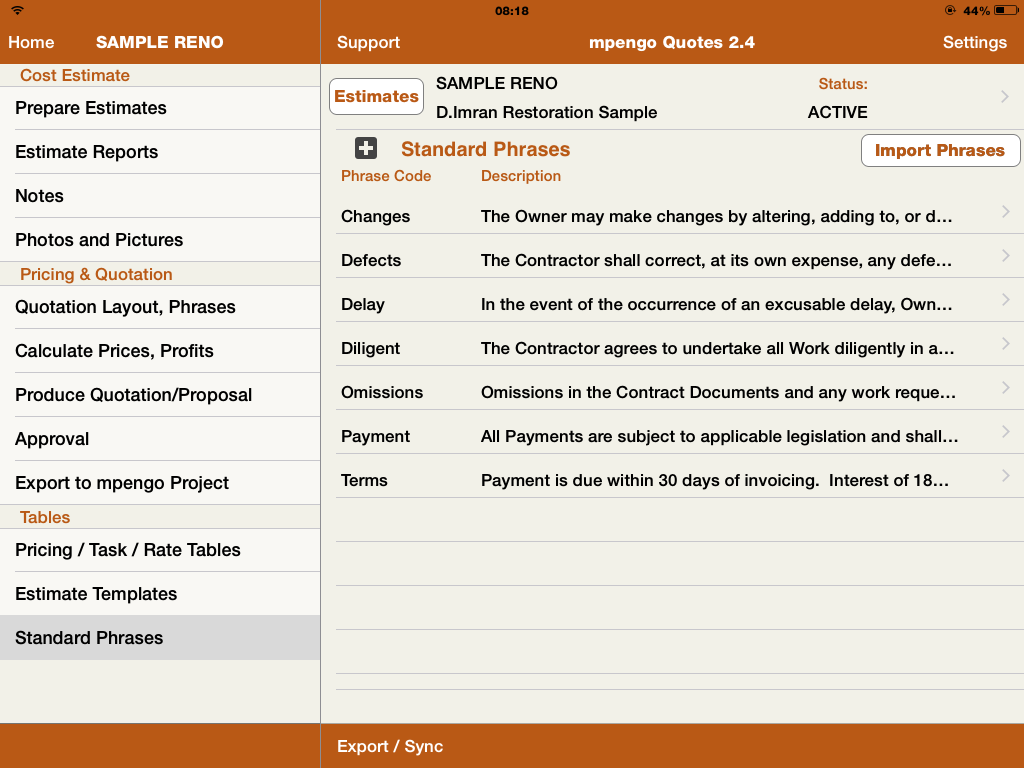This screenshot has height=768, width=1024.
Task: Tap Export / Sync at bottom
Action: pos(390,746)
